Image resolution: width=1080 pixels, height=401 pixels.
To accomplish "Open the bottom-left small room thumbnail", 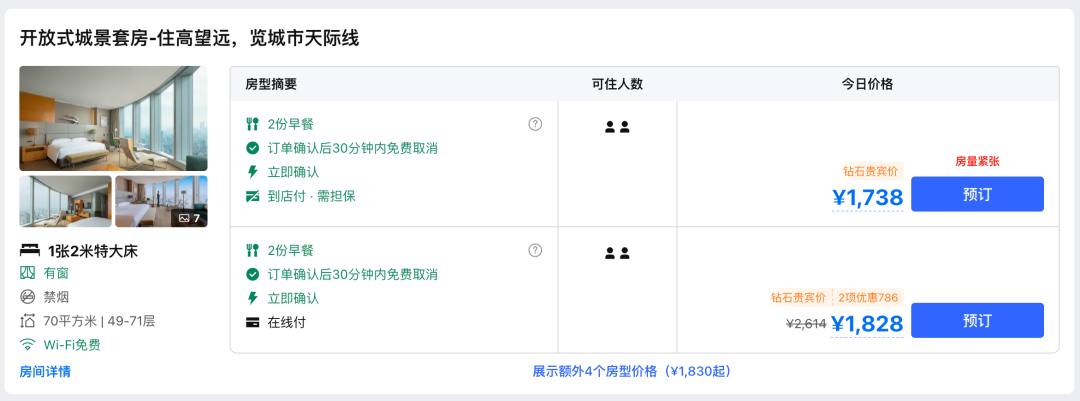I will (x=65, y=201).
